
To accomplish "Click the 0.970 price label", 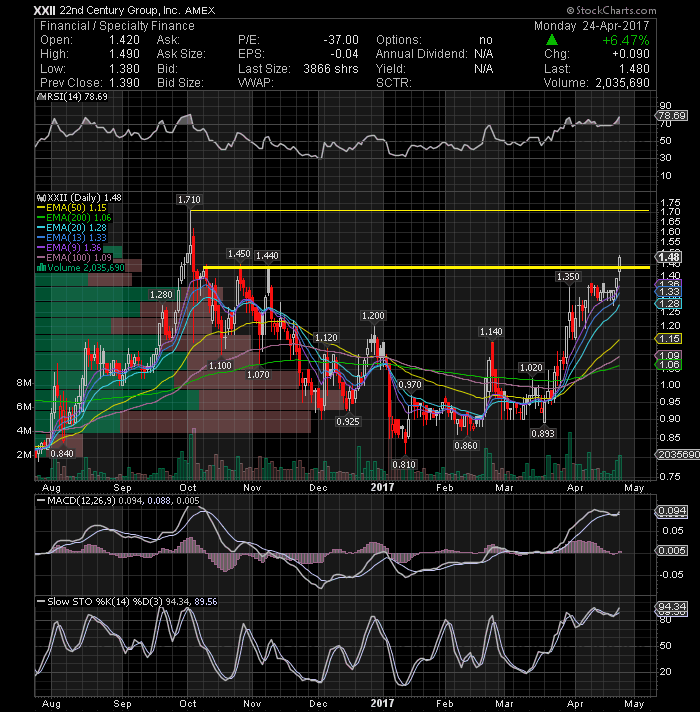I will (410, 385).
